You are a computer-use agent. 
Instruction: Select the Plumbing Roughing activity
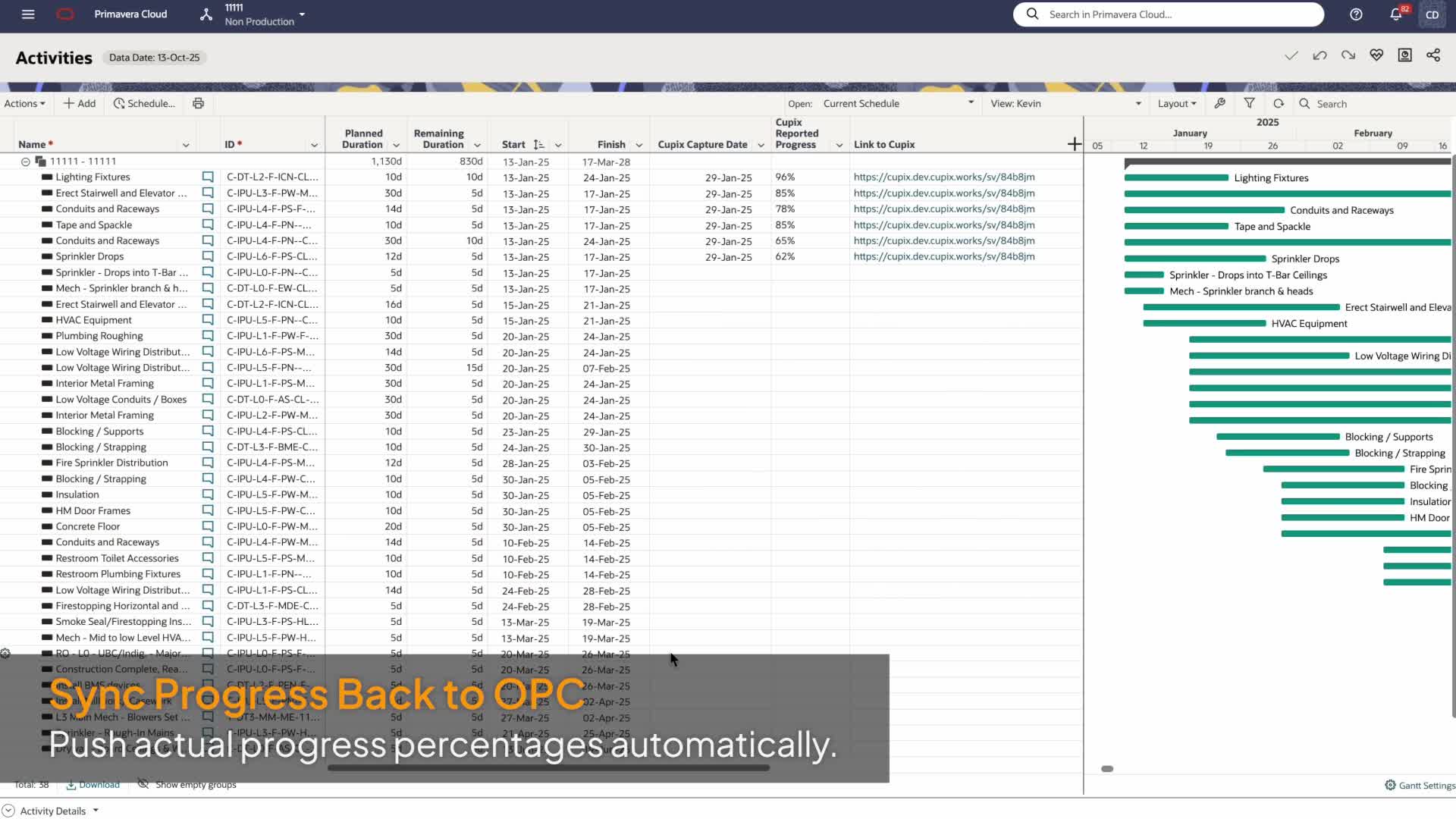tap(99, 336)
